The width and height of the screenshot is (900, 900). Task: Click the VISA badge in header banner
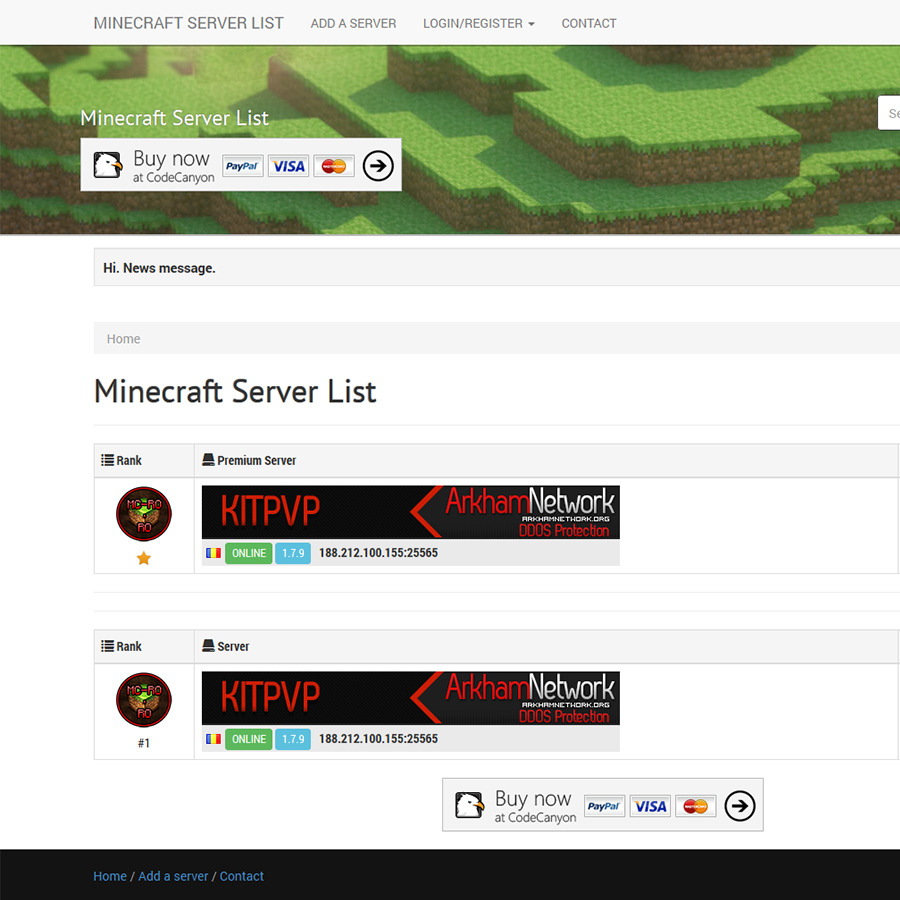click(x=288, y=166)
